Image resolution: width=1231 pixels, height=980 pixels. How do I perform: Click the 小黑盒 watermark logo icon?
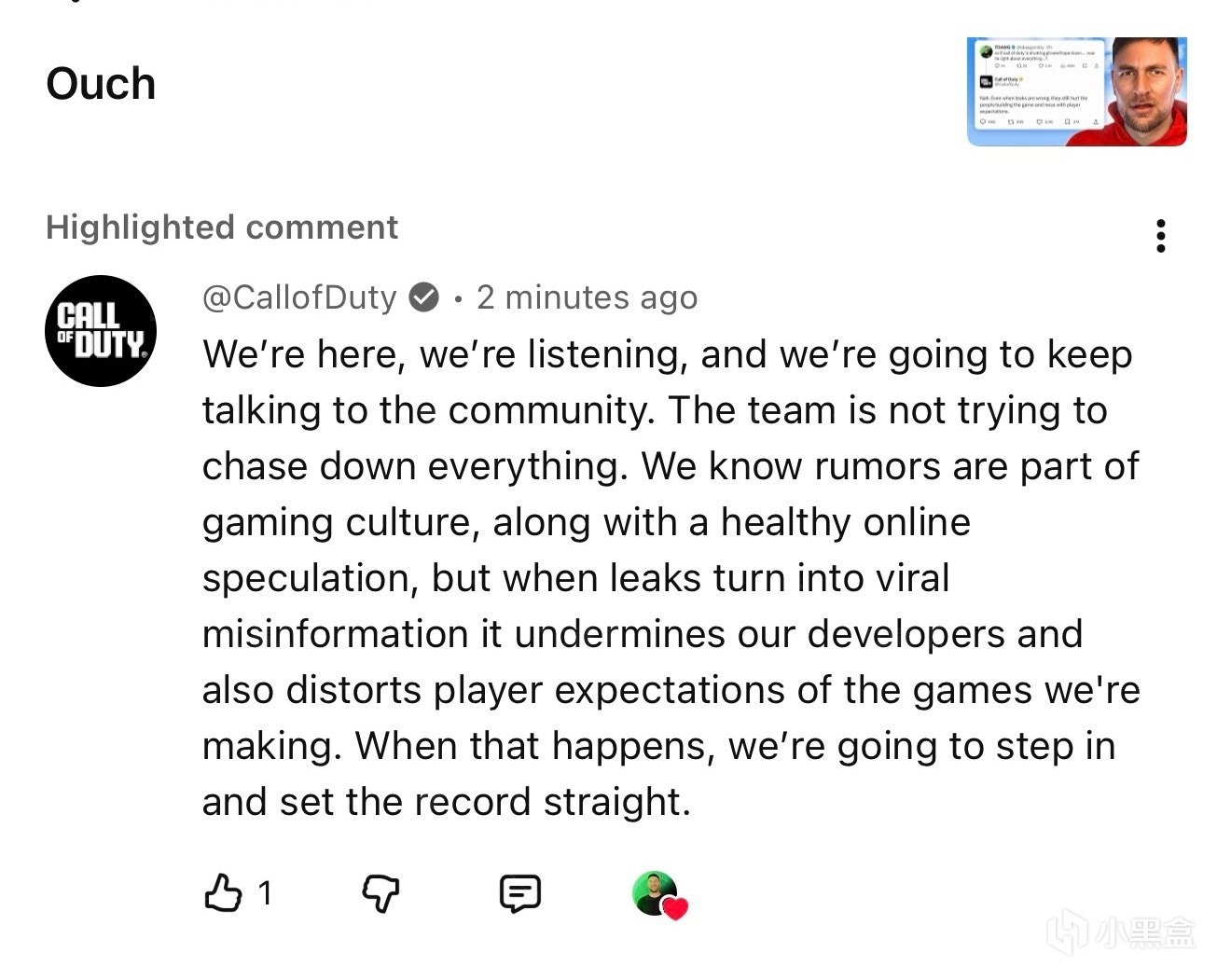pyautogui.click(x=1067, y=932)
